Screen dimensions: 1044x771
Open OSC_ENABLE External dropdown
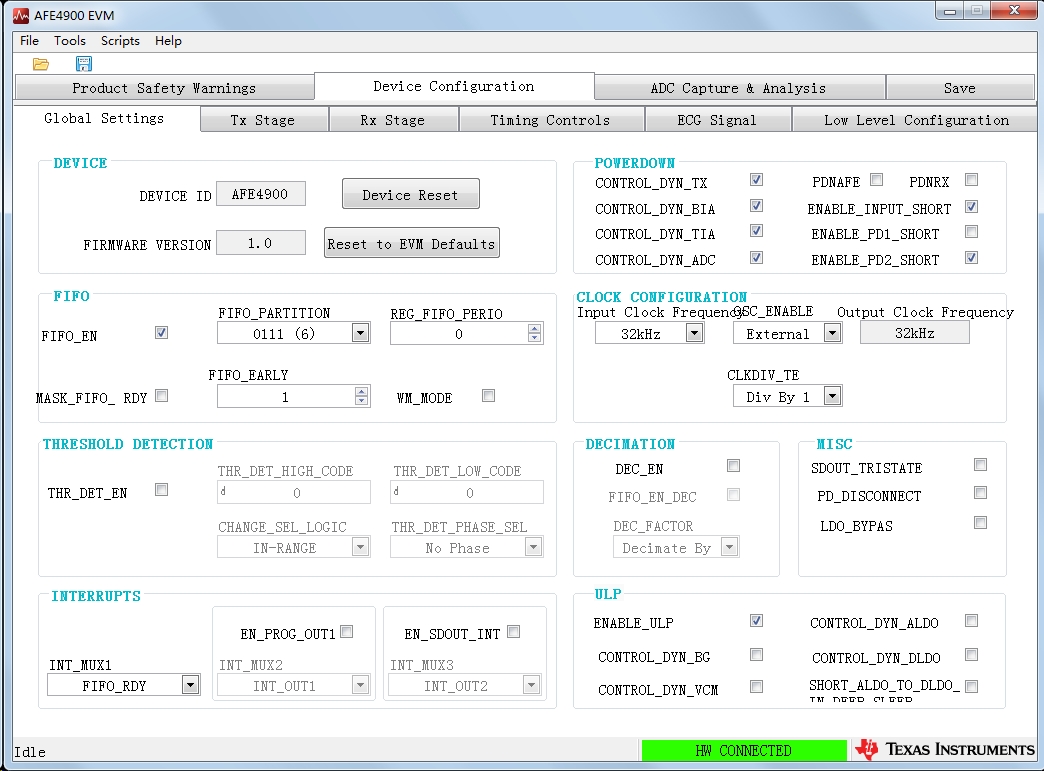[x=832, y=333]
